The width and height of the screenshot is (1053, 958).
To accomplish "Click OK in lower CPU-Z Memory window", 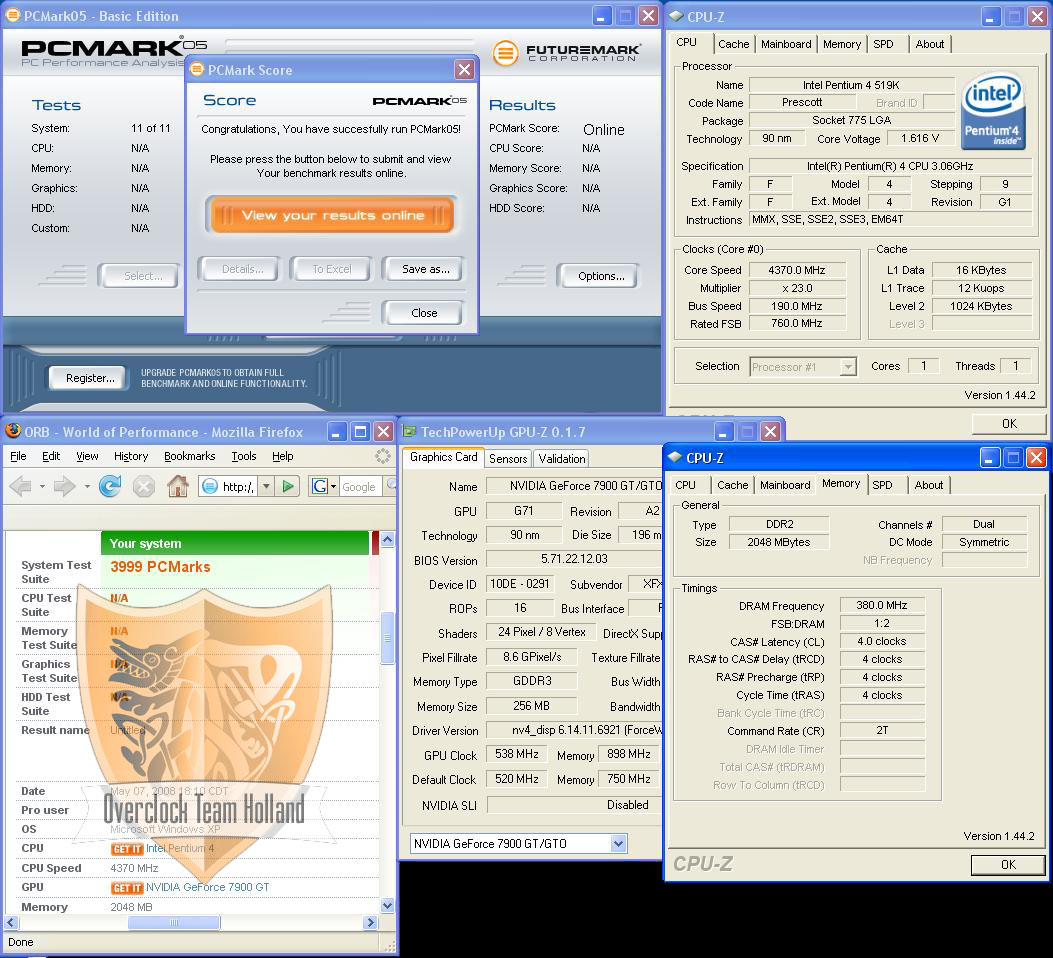I will [x=1008, y=865].
